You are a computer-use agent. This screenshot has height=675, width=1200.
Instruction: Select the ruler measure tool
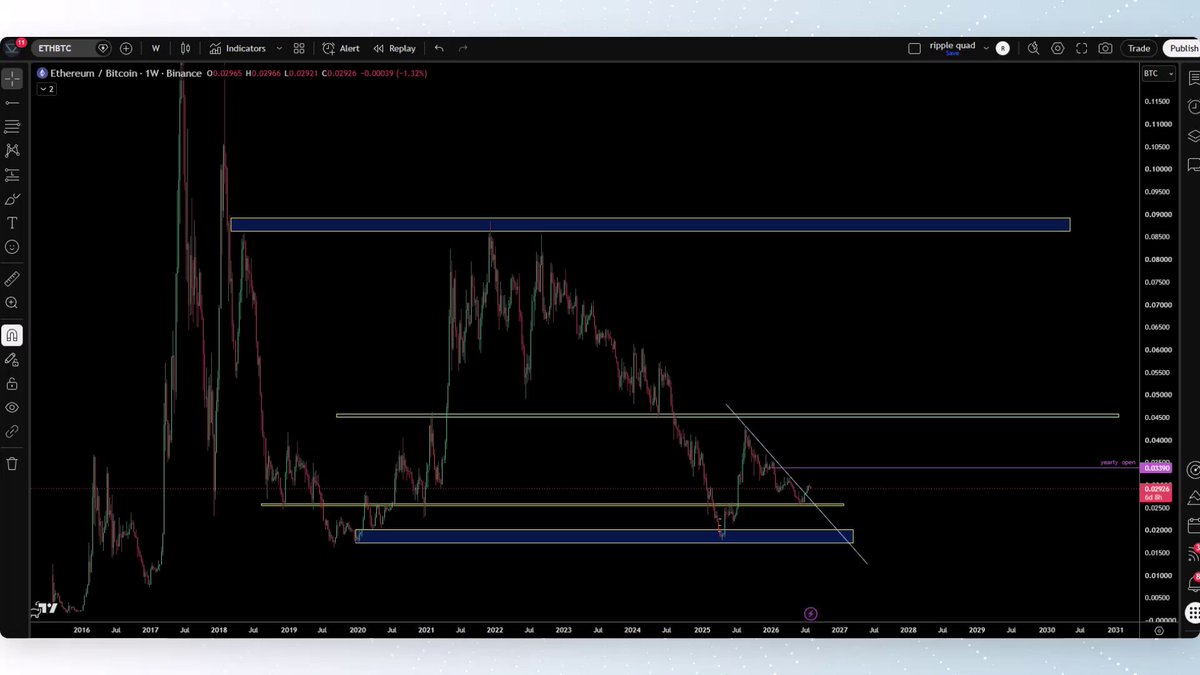tap(12, 279)
